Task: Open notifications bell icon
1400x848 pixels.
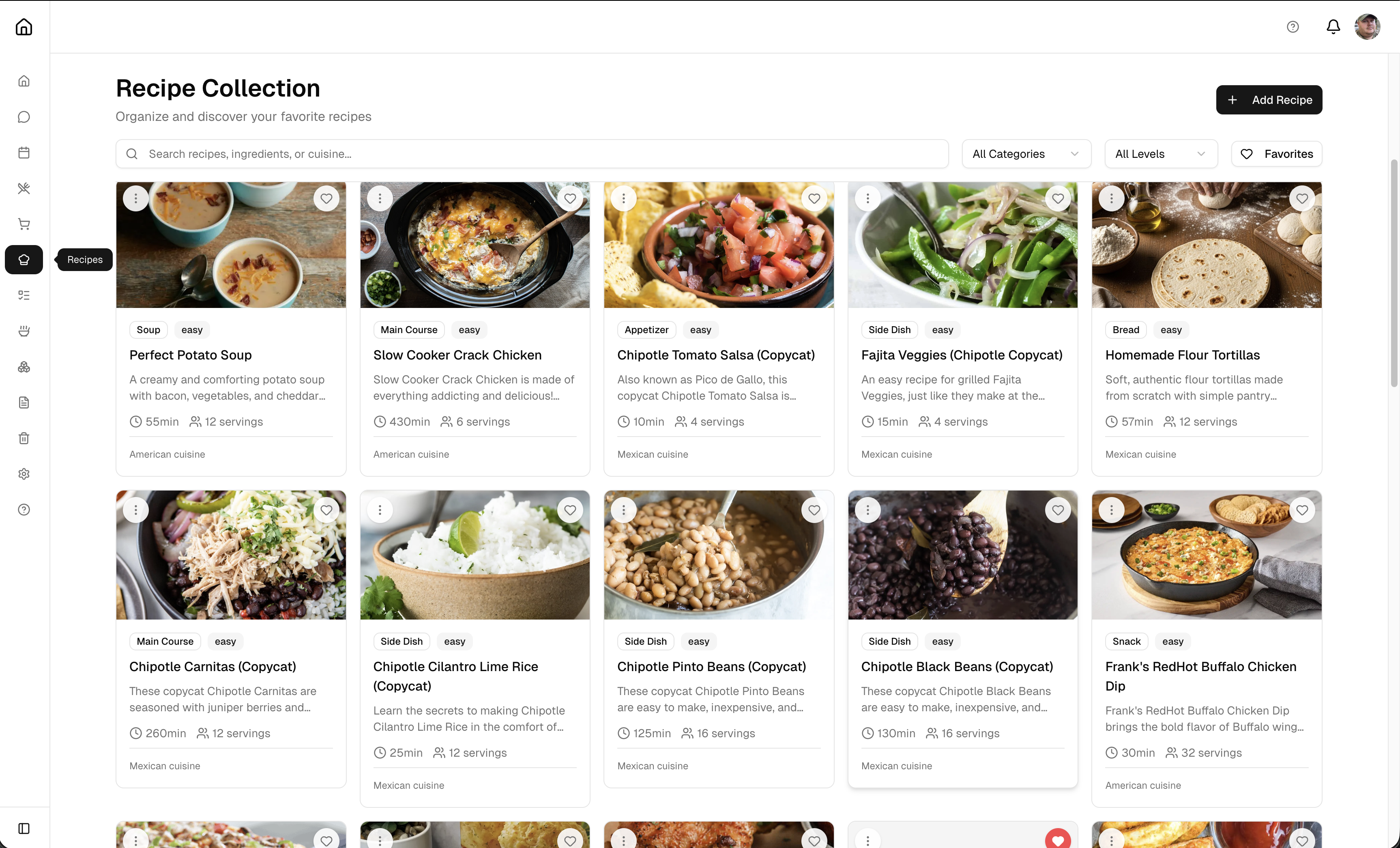Action: [1333, 27]
